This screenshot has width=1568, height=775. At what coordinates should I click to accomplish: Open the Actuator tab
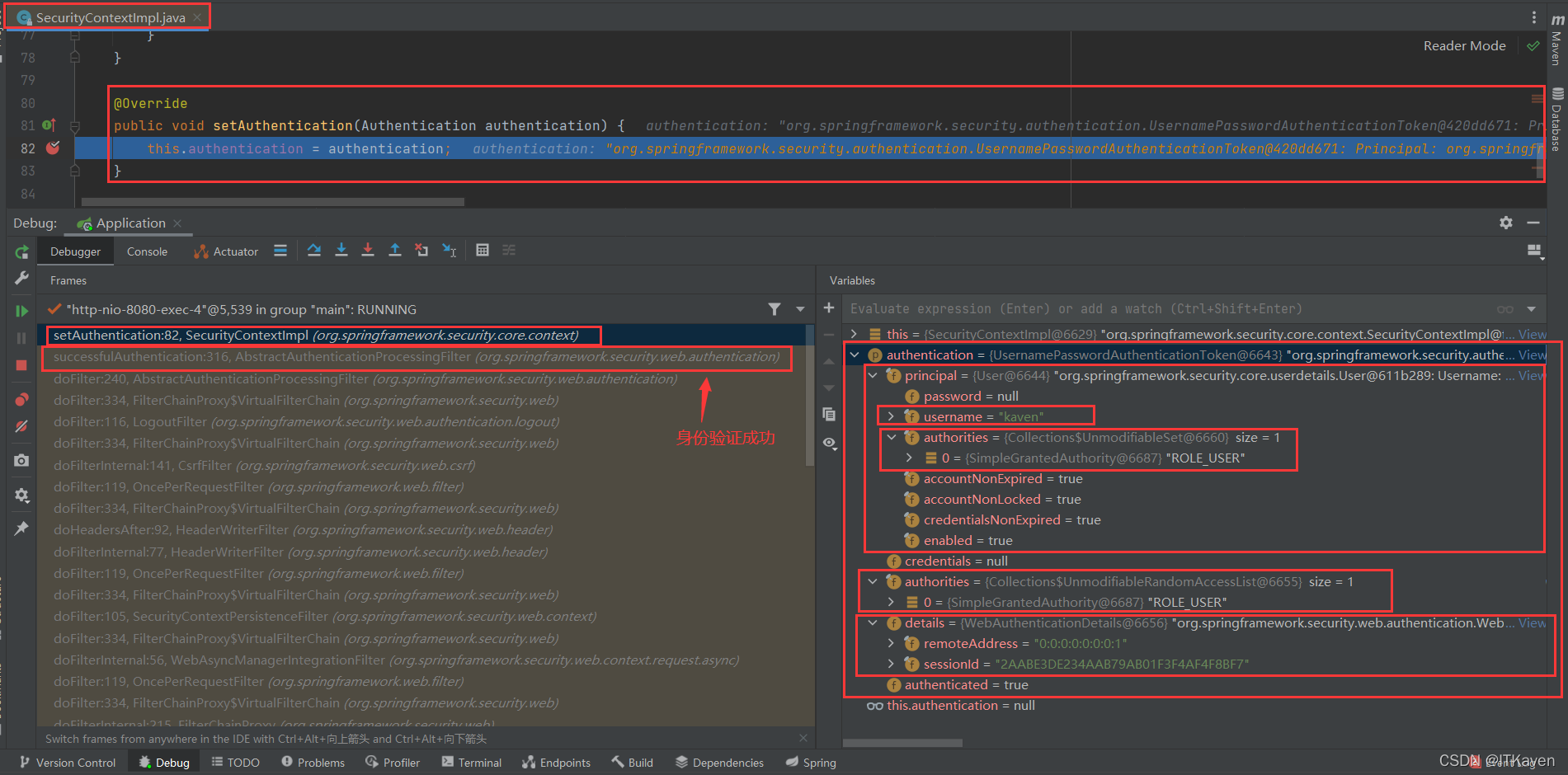click(226, 251)
